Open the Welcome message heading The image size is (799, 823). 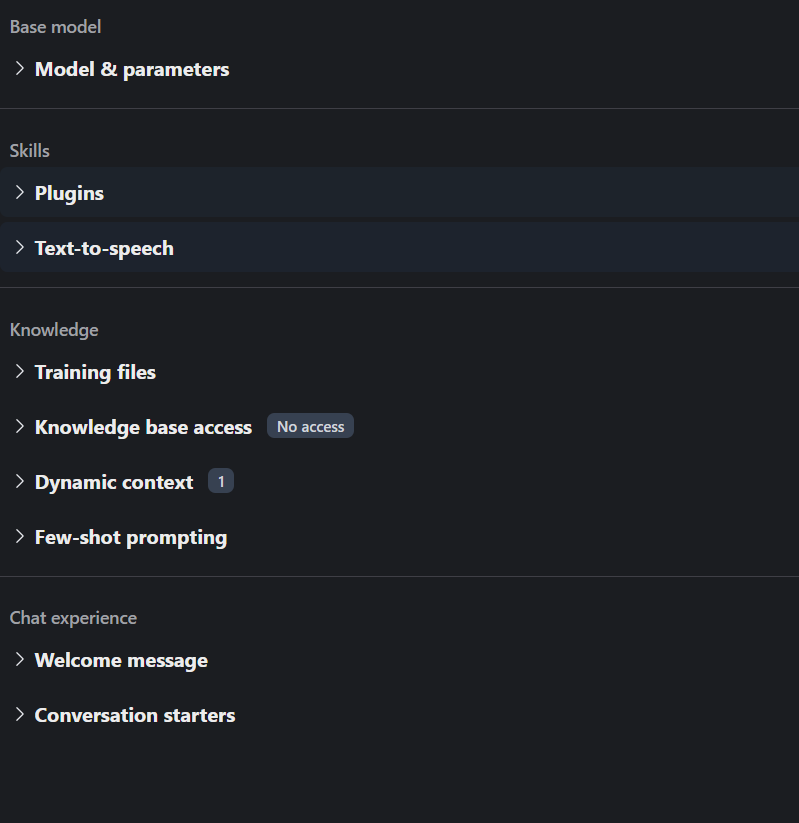click(121, 660)
